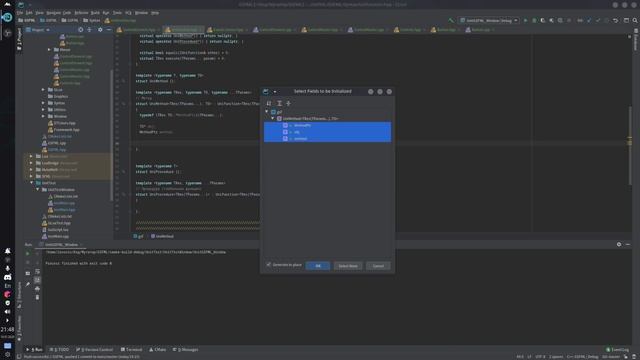Screen dimensions: 640x360
Task: Minimize the Run panel with the minus icon
Action: point(628,244)
